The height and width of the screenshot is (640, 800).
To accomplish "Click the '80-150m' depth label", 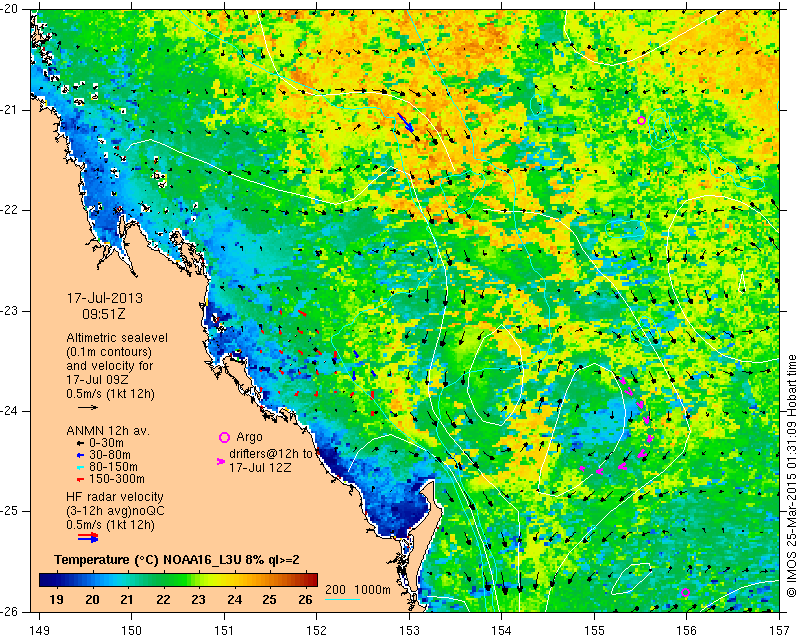I will point(113,467).
